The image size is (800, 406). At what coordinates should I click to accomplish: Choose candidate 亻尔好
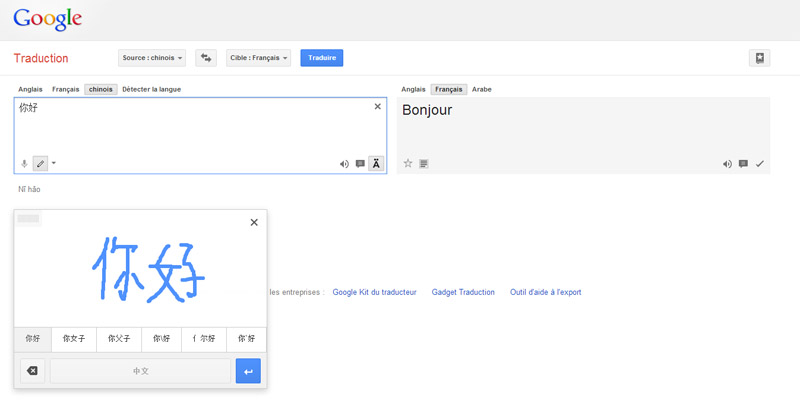pyautogui.click(x=204, y=339)
